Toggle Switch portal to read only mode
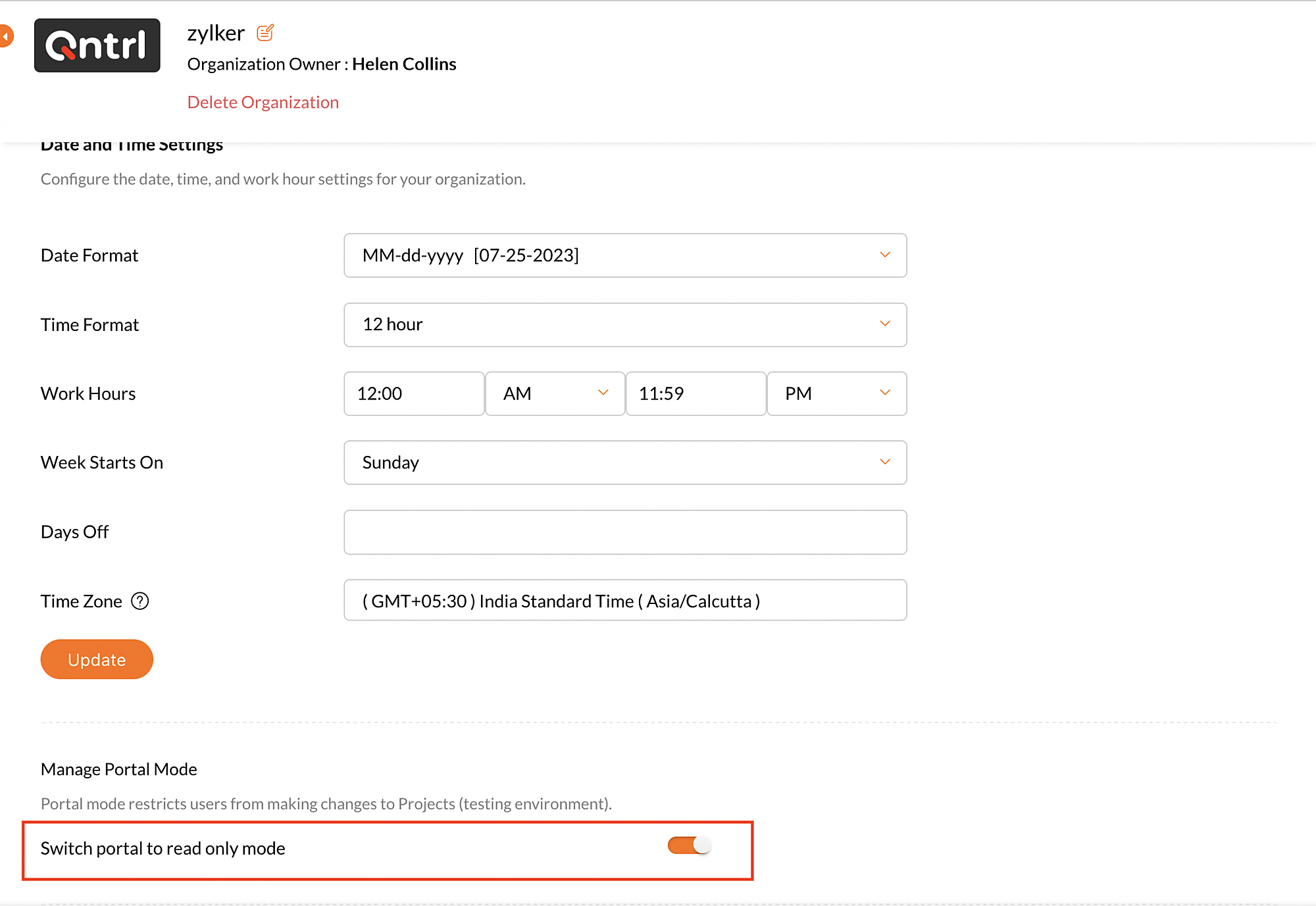This screenshot has width=1316, height=906. [689, 845]
